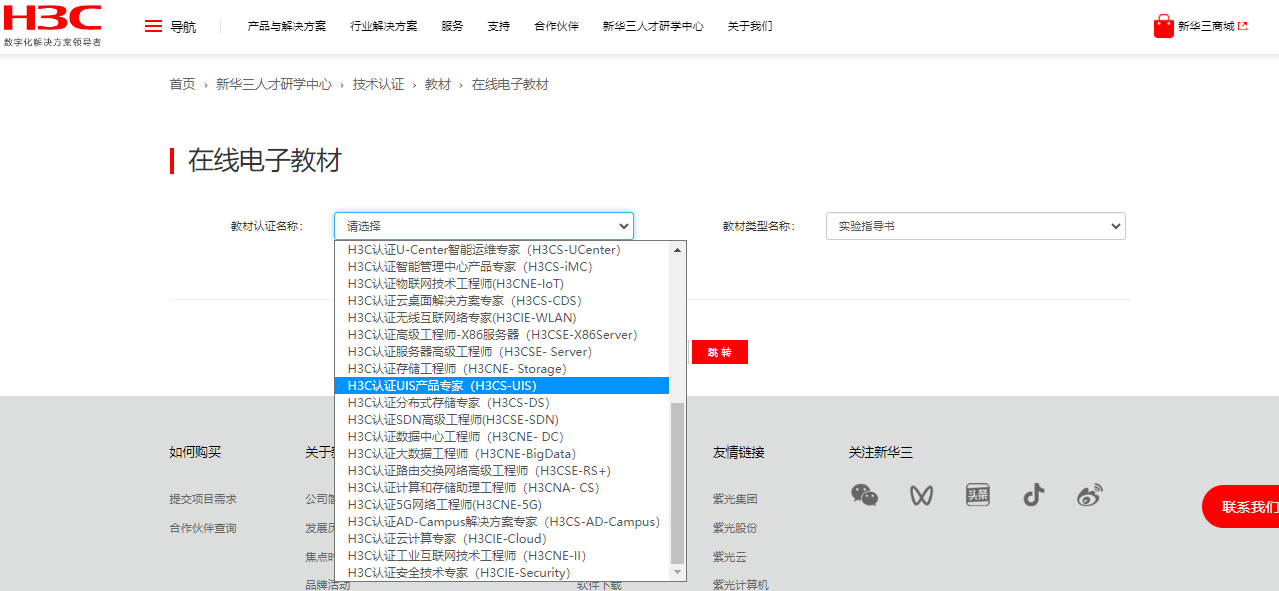Select H3CNE- DC option in list
The image size is (1279, 591).
(x=502, y=437)
